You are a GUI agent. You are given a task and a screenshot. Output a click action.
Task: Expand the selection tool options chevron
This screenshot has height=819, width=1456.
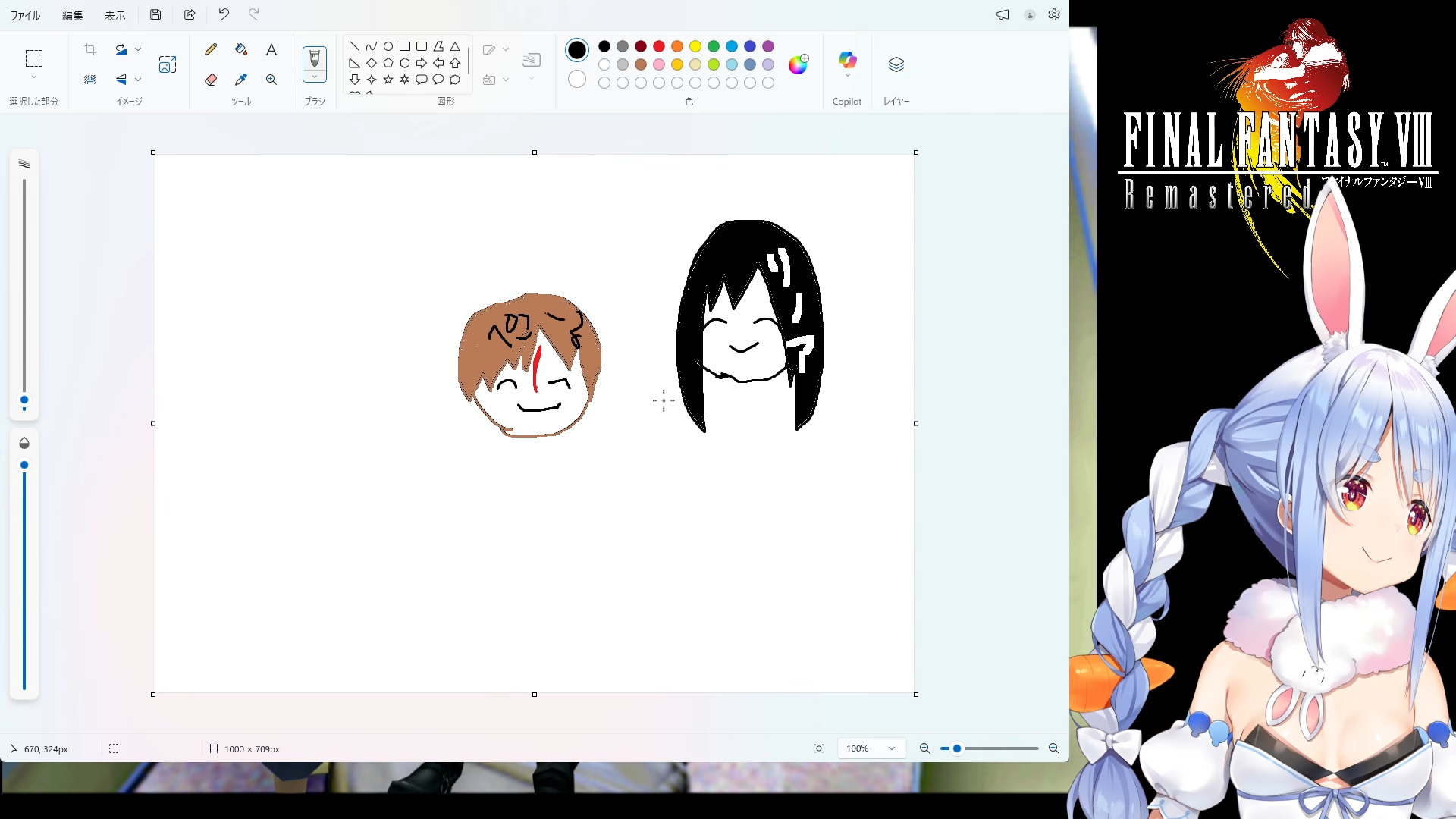point(34,77)
